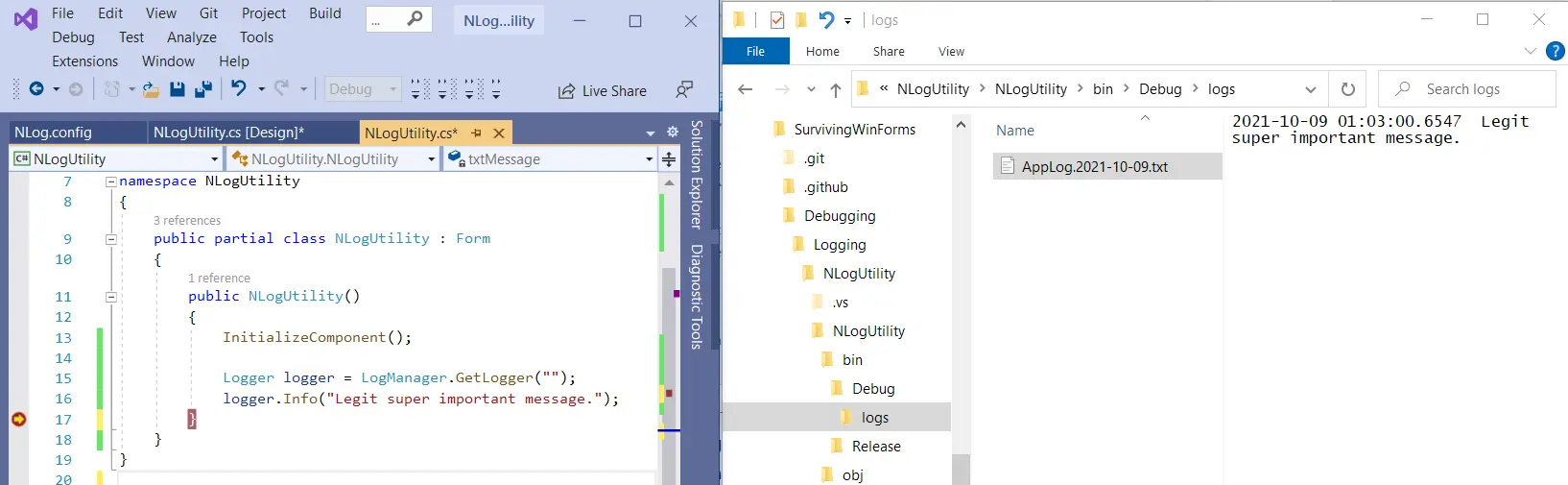Refresh the logs folder view

click(1348, 89)
